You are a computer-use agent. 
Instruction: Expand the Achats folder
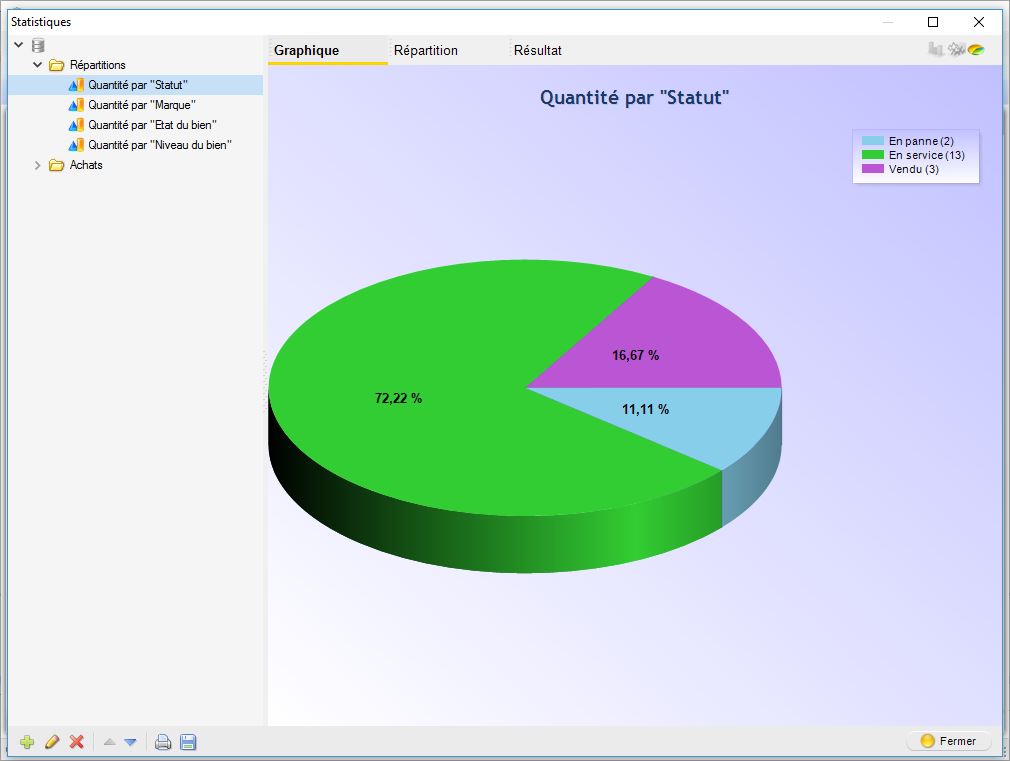(38, 165)
